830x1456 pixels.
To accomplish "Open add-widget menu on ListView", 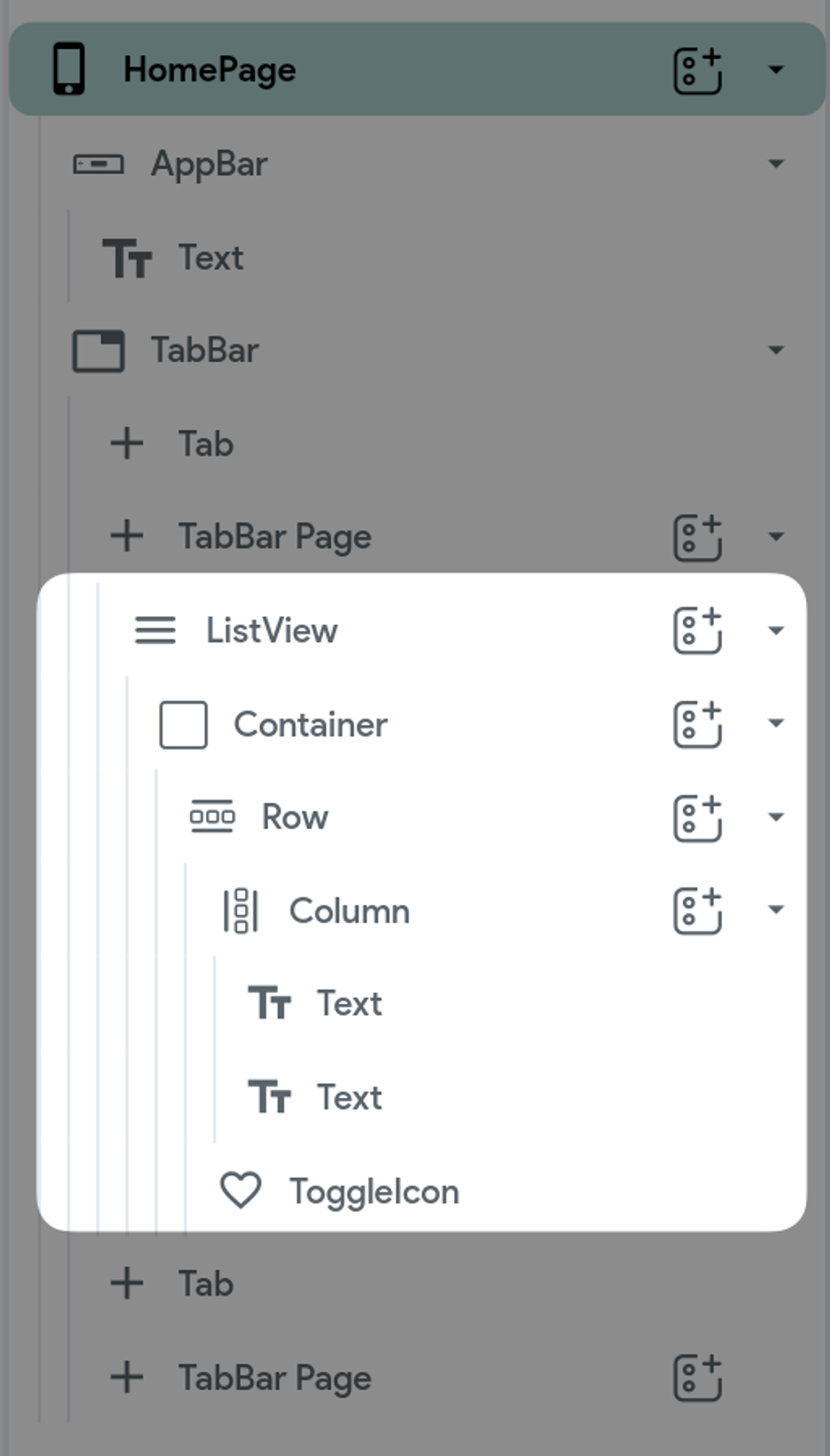I will pyautogui.click(x=697, y=631).
